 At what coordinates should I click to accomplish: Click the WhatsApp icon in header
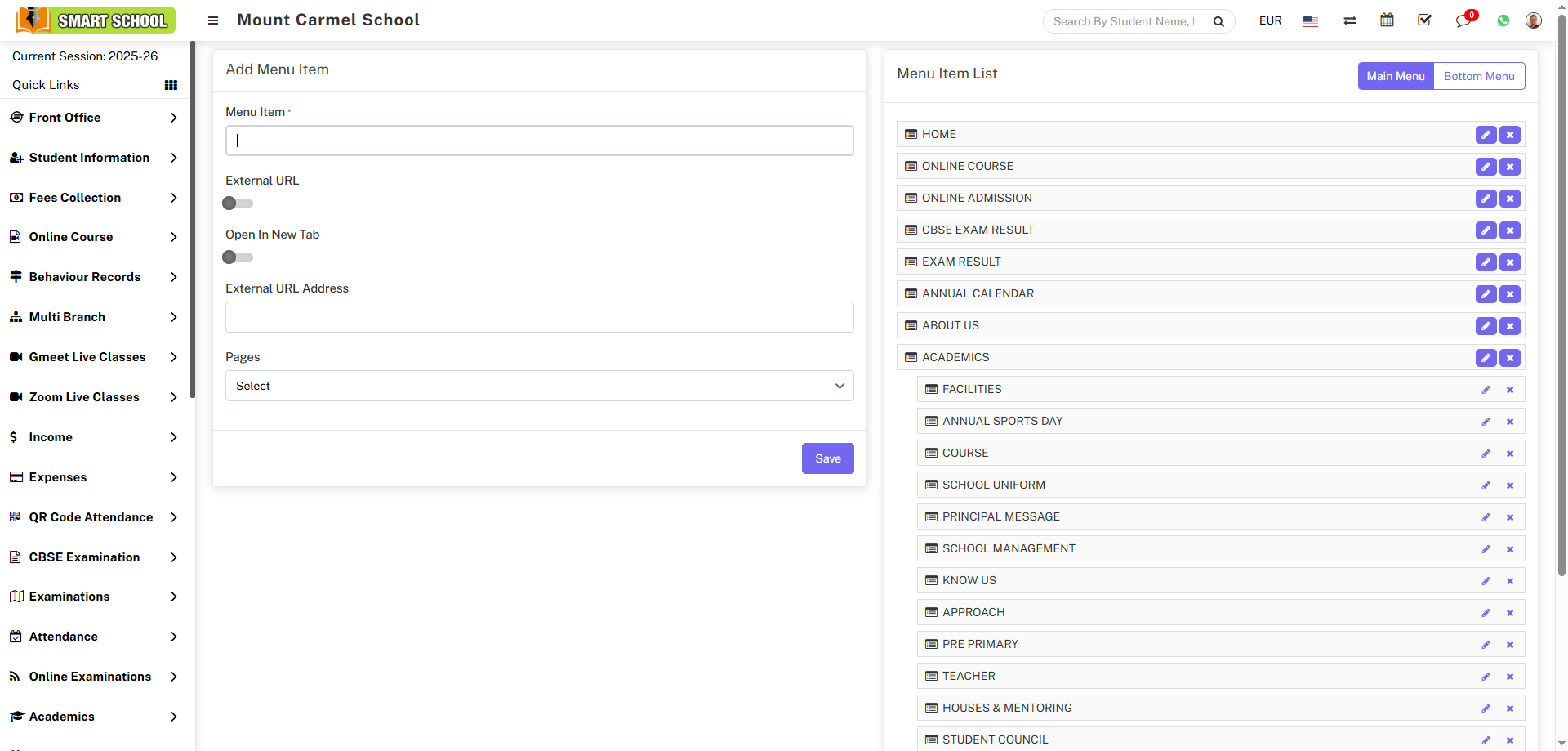pyautogui.click(x=1503, y=20)
